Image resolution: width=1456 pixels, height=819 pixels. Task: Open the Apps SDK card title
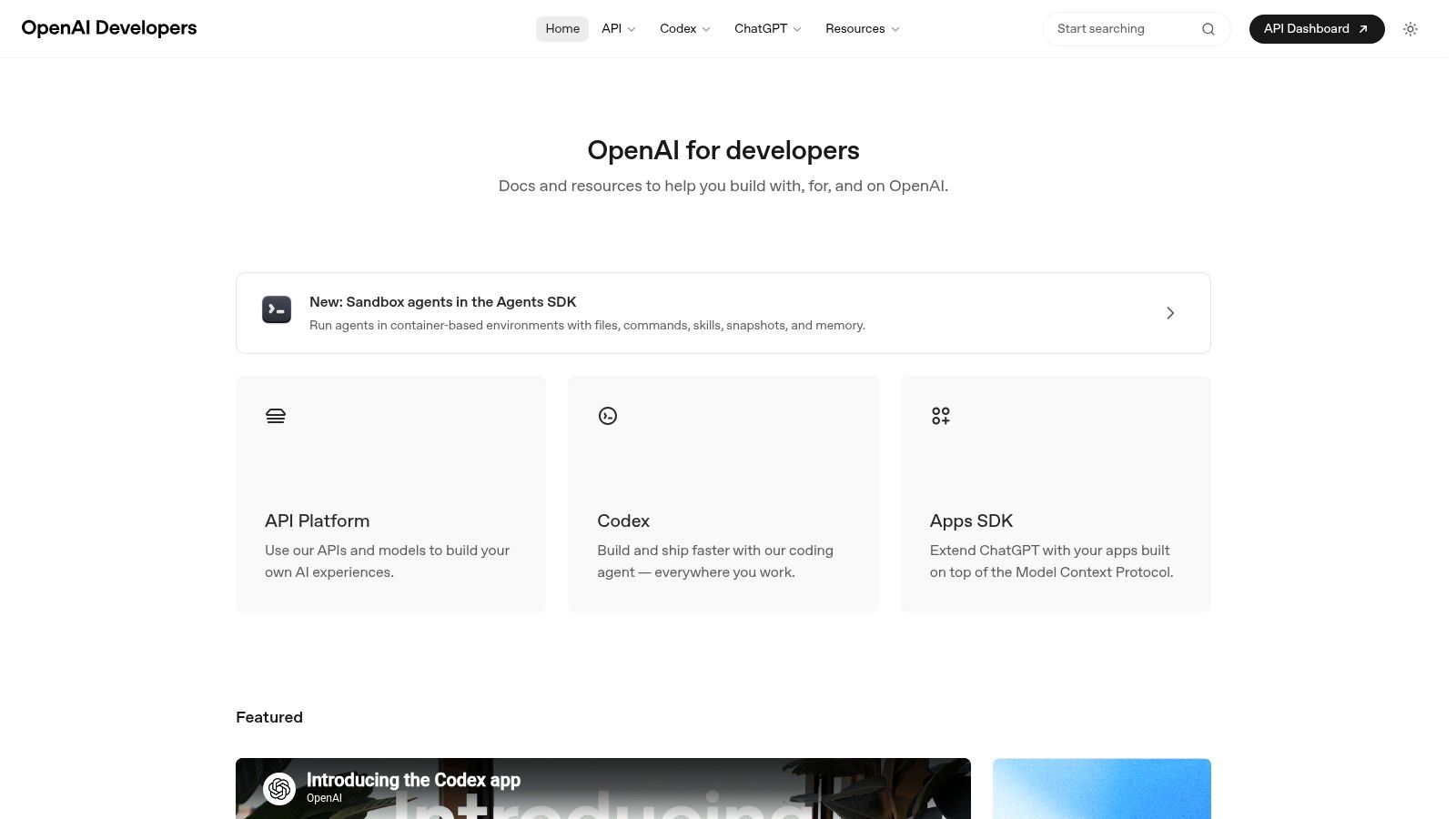(971, 521)
